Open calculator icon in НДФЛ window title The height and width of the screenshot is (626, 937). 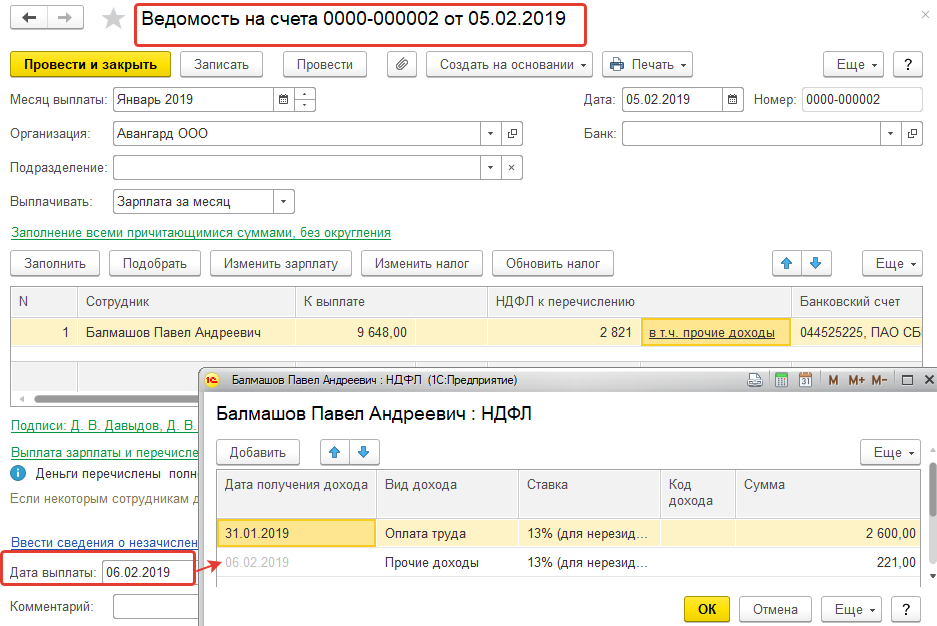781,380
